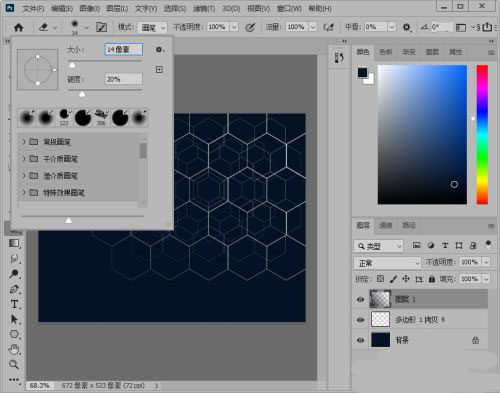Open layer filter type dropdown 类型
The image size is (500, 393).
click(x=378, y=246)
